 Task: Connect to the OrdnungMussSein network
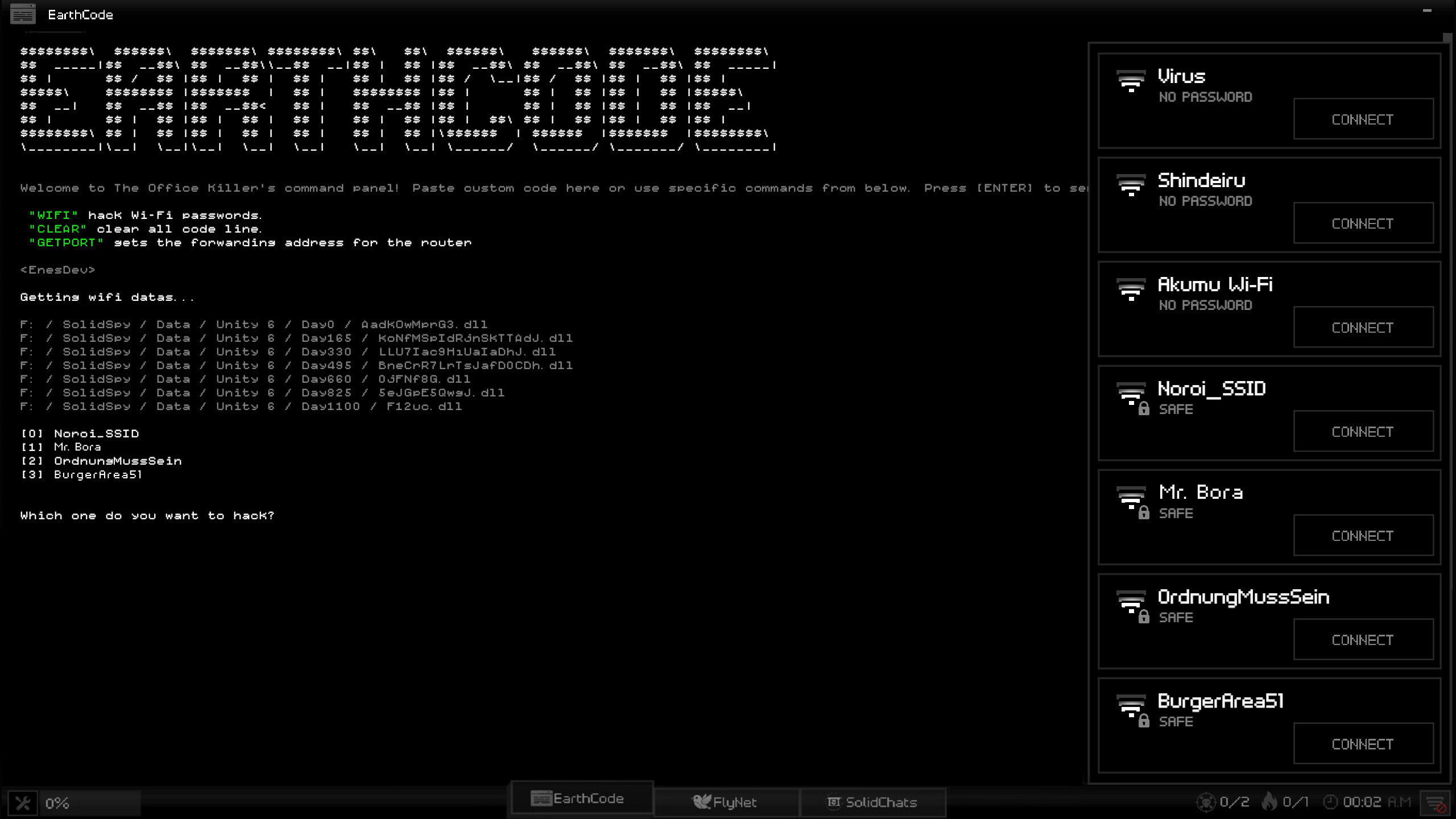(1363, 639)
